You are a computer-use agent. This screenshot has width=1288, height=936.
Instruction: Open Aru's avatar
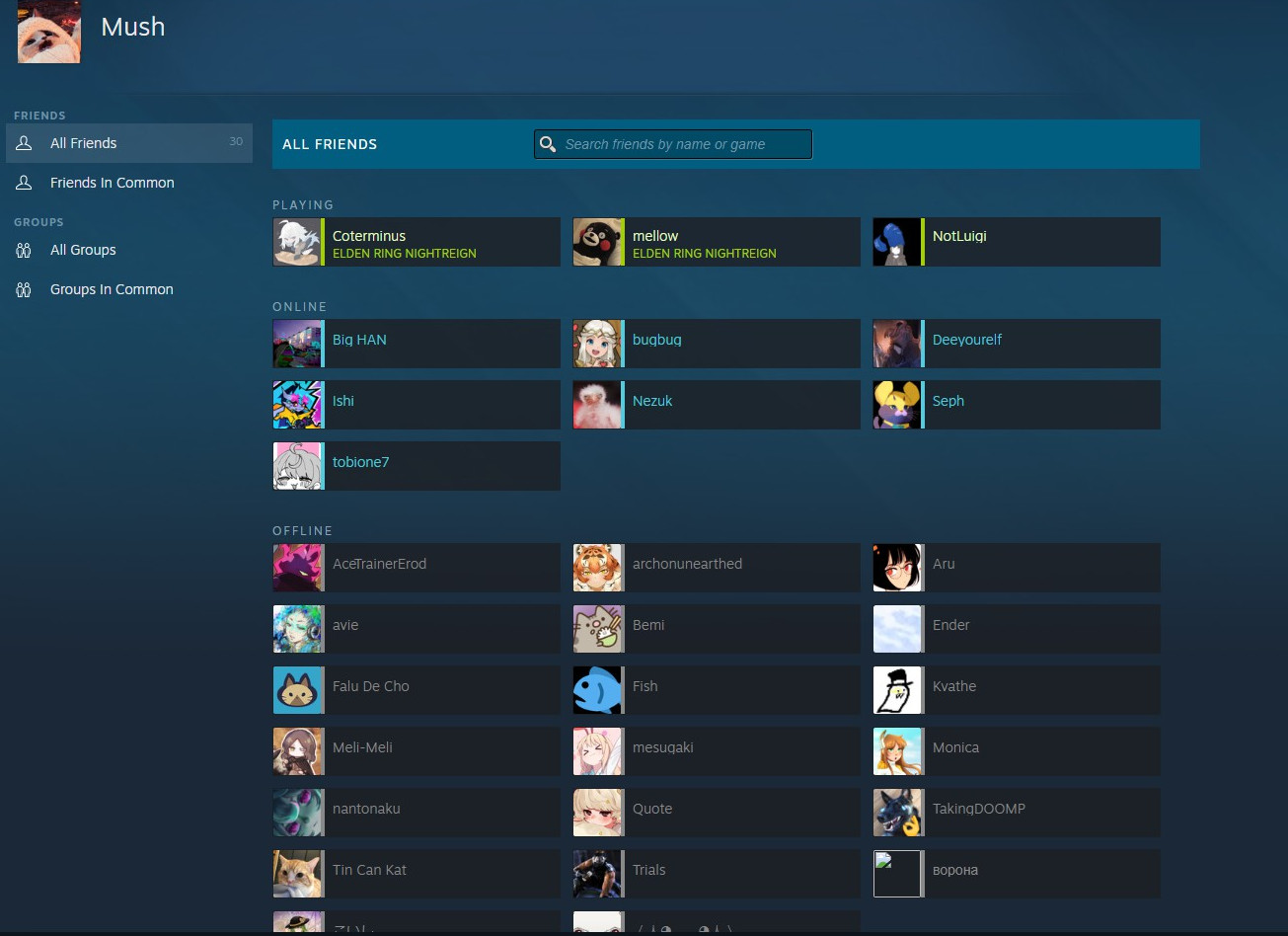pyautogui.click(x=897, y=568)
